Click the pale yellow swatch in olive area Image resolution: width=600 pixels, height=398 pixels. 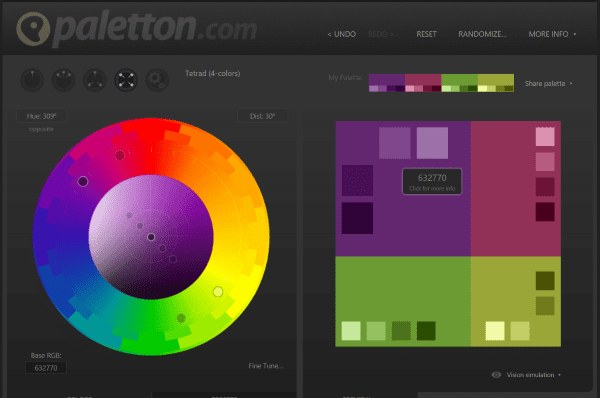pos(495,331)
